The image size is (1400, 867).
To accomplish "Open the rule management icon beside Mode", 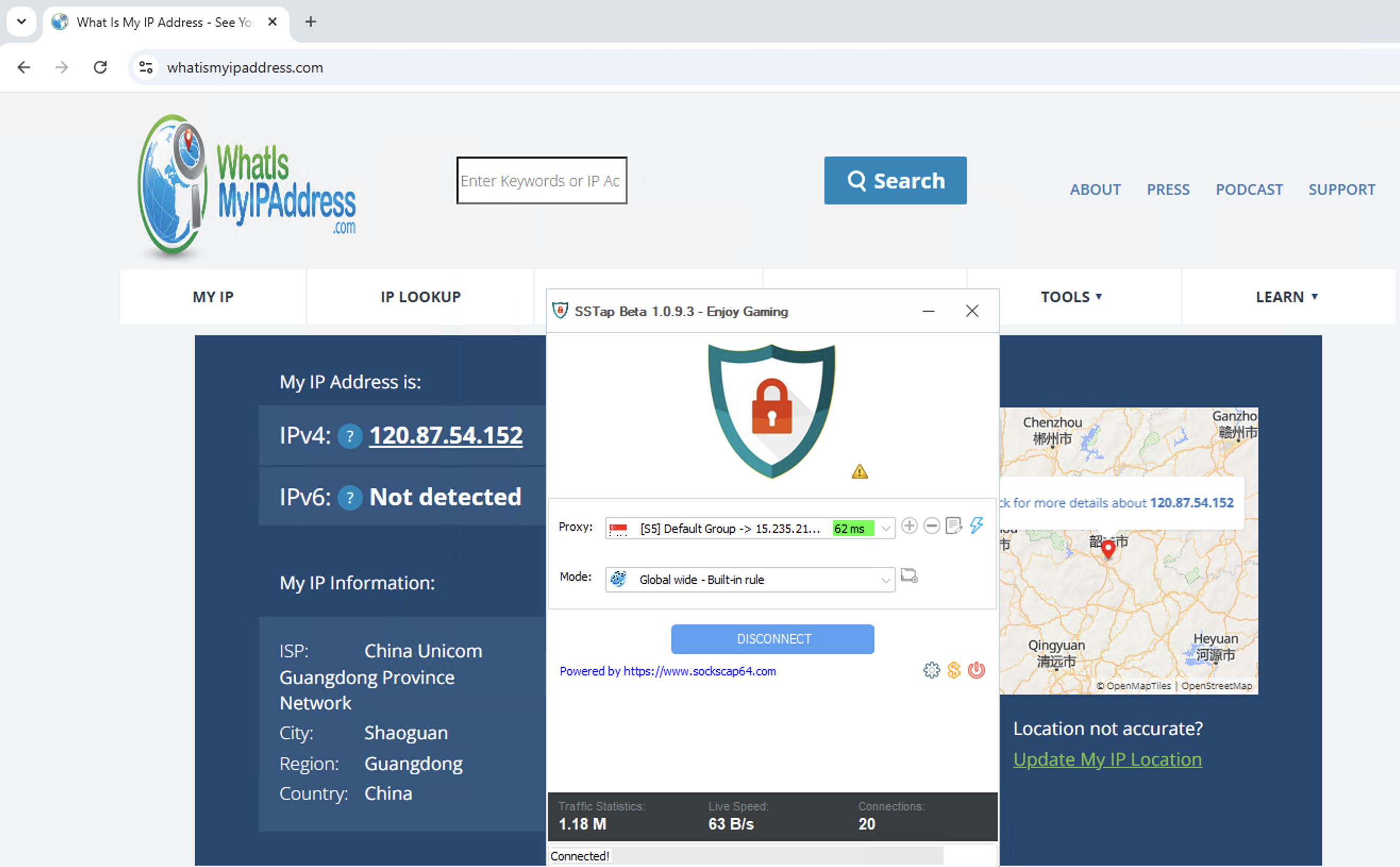I will (x=909, y=576).
